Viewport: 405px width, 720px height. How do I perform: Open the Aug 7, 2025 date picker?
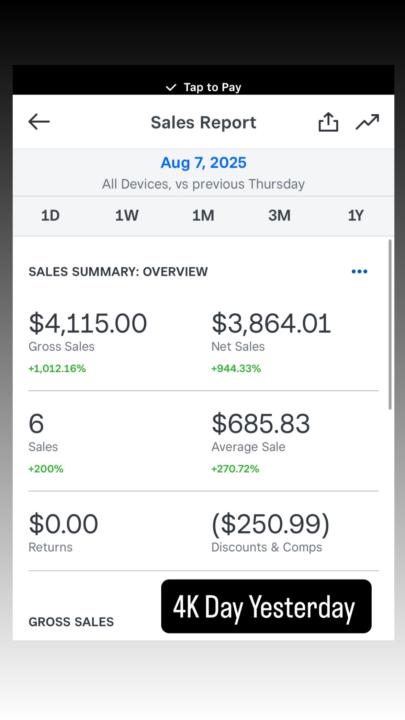tap(203, 163)
